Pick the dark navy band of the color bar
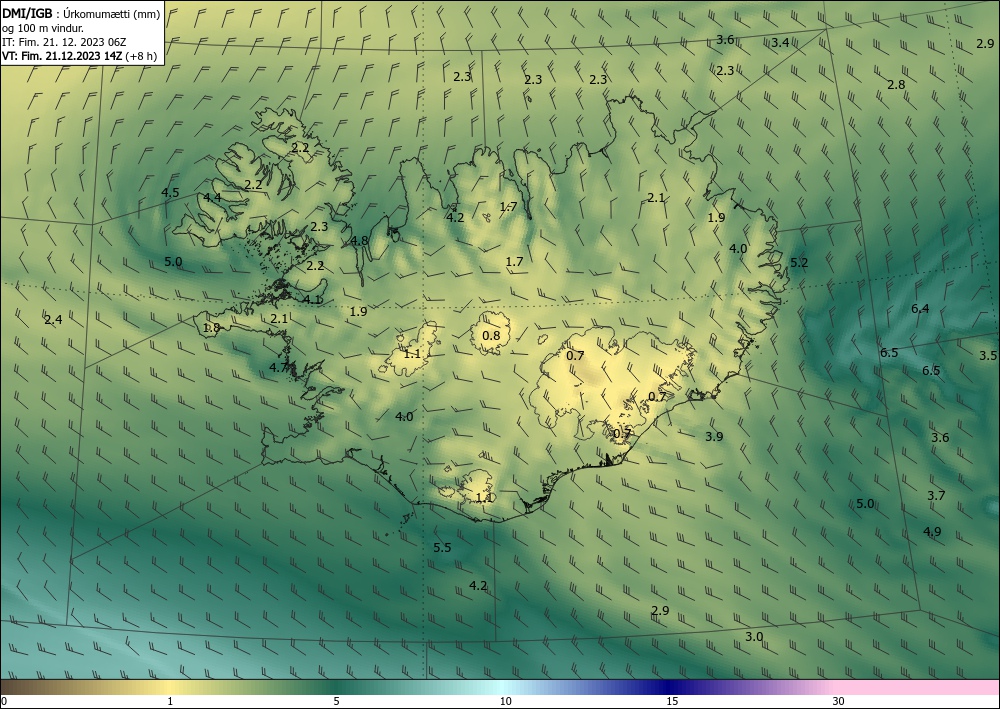 670,687
